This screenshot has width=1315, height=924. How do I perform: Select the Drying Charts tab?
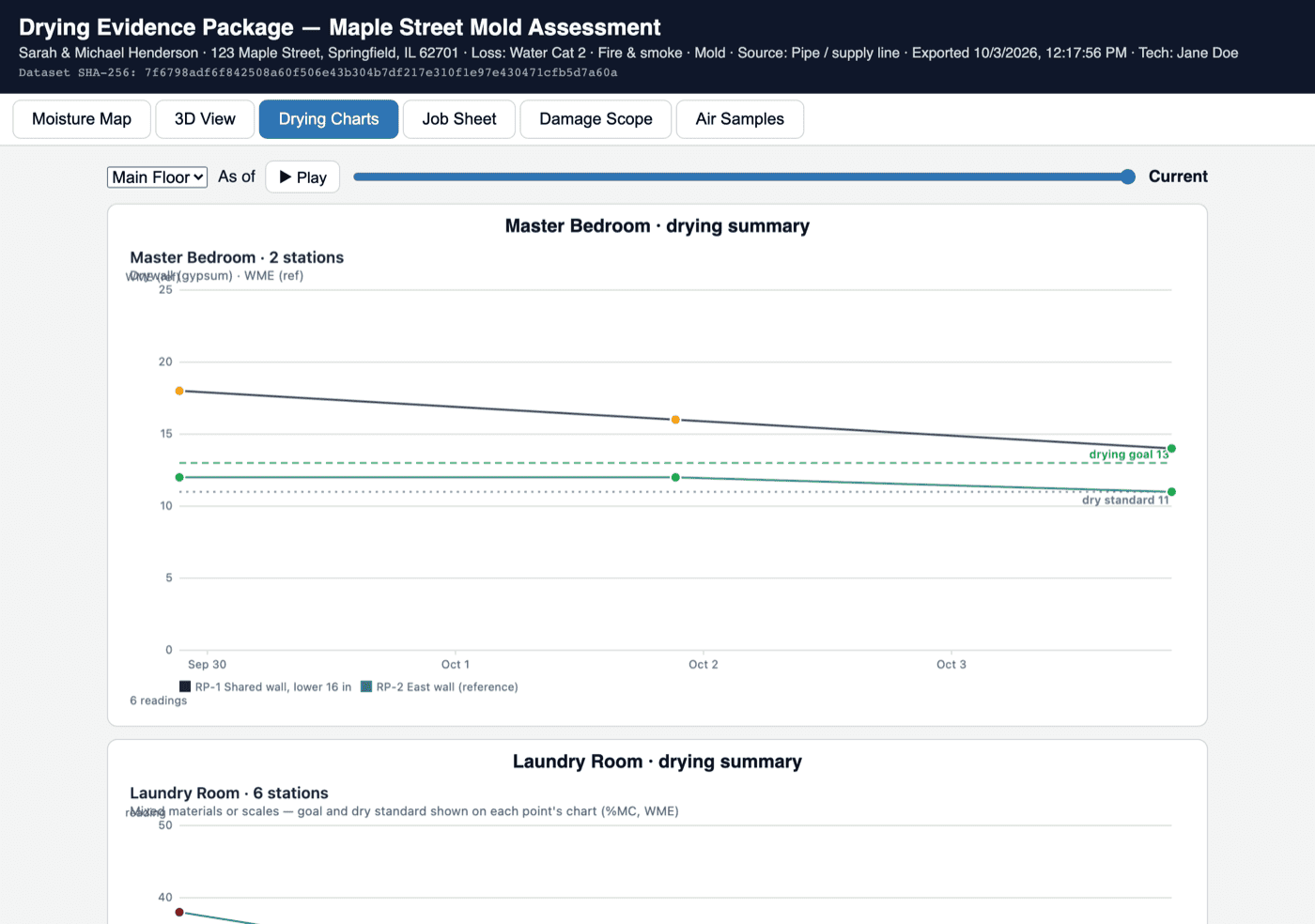(329, 119)
